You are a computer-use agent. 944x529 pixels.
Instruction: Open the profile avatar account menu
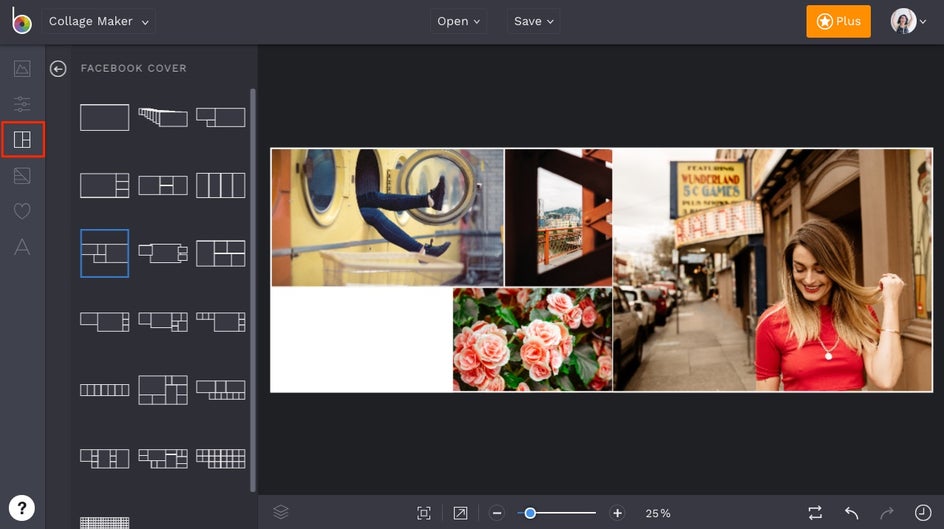908,22
